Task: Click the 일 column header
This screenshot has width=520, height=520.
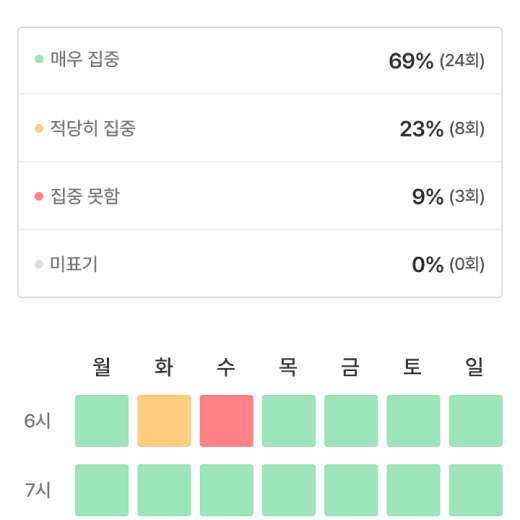Action: pyautogui.click(x=475, y=367)
